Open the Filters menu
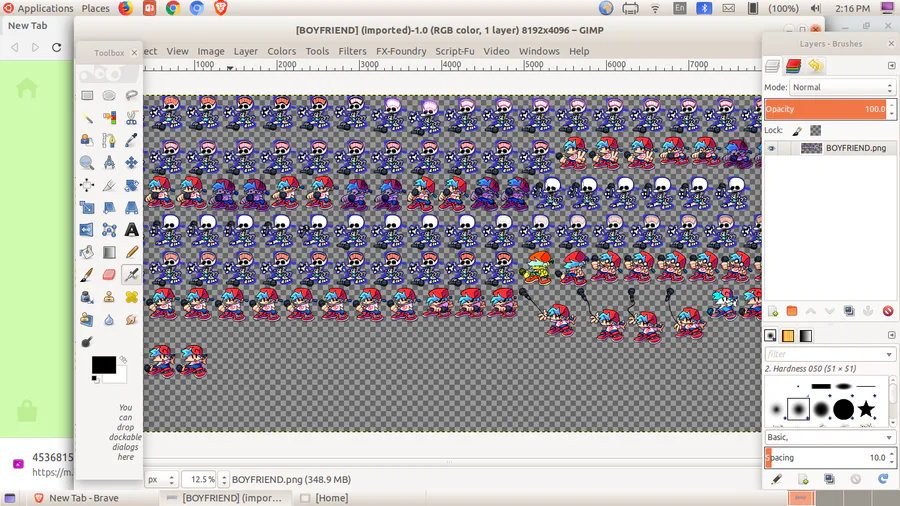This screenshot has width=900, height=506. (x=352, y=51)
